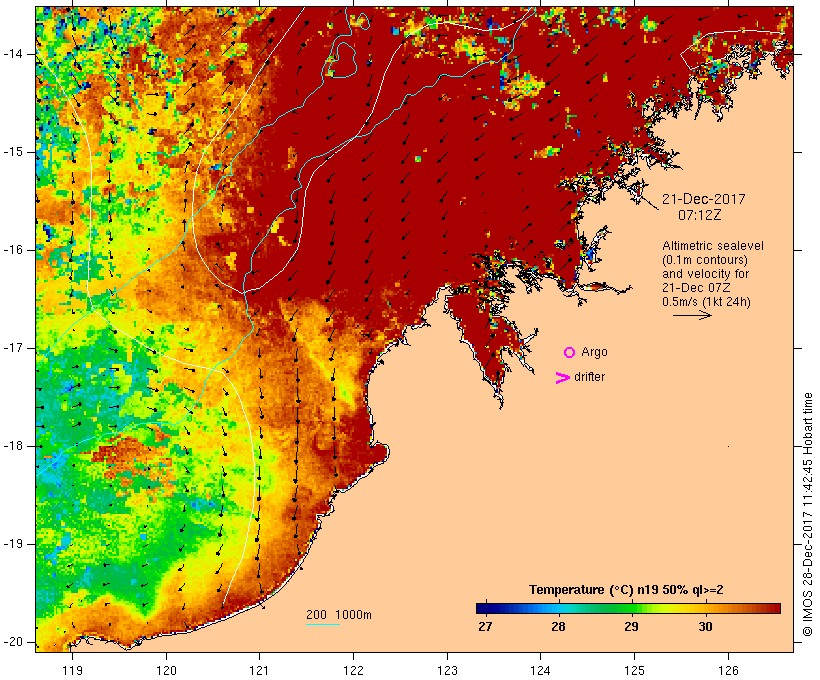Click the '-19' latitude axis label
The image size is (820, 680).
(x=12, y=544)
